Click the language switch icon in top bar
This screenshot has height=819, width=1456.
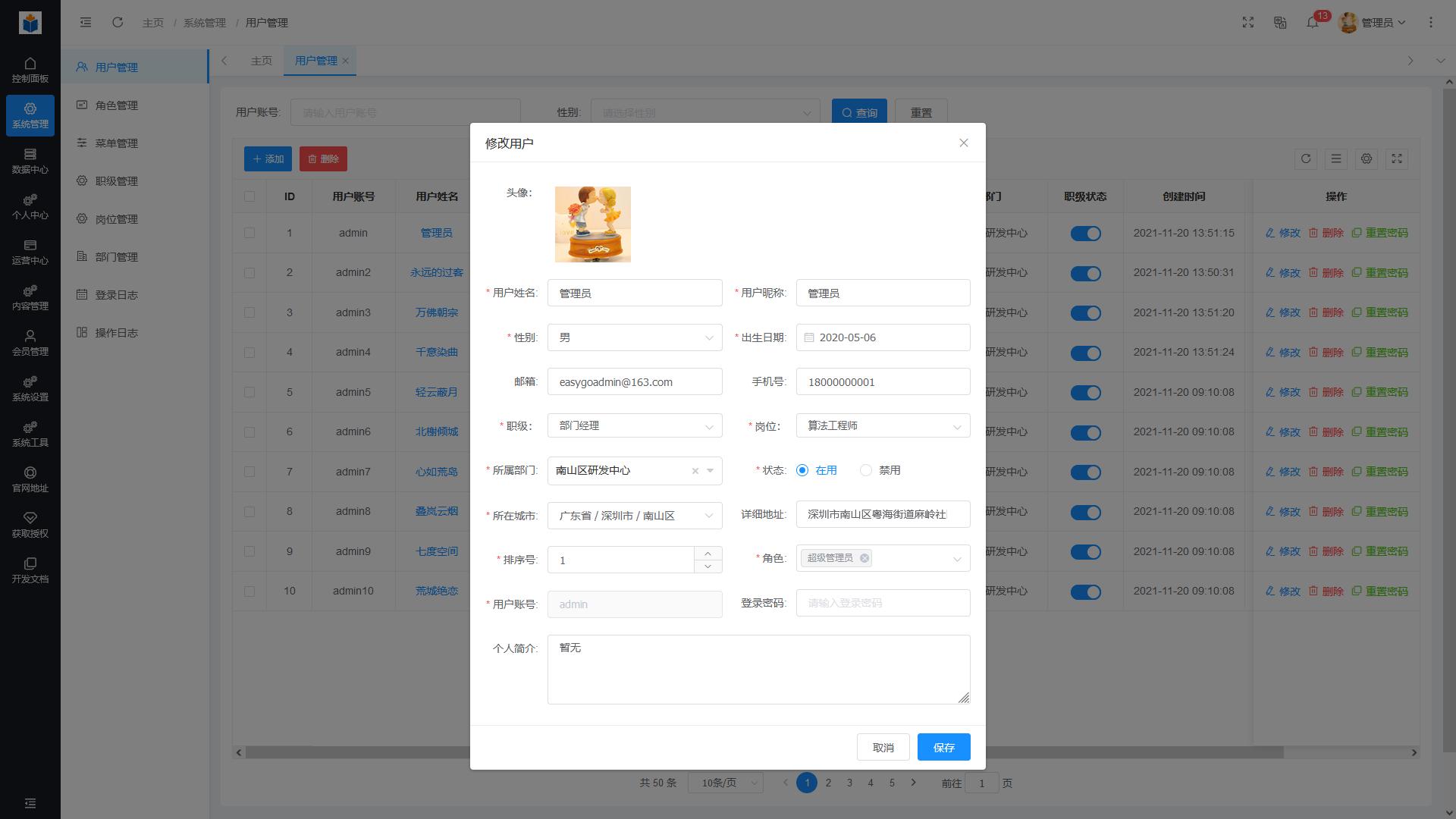(x=1280, y=23)
